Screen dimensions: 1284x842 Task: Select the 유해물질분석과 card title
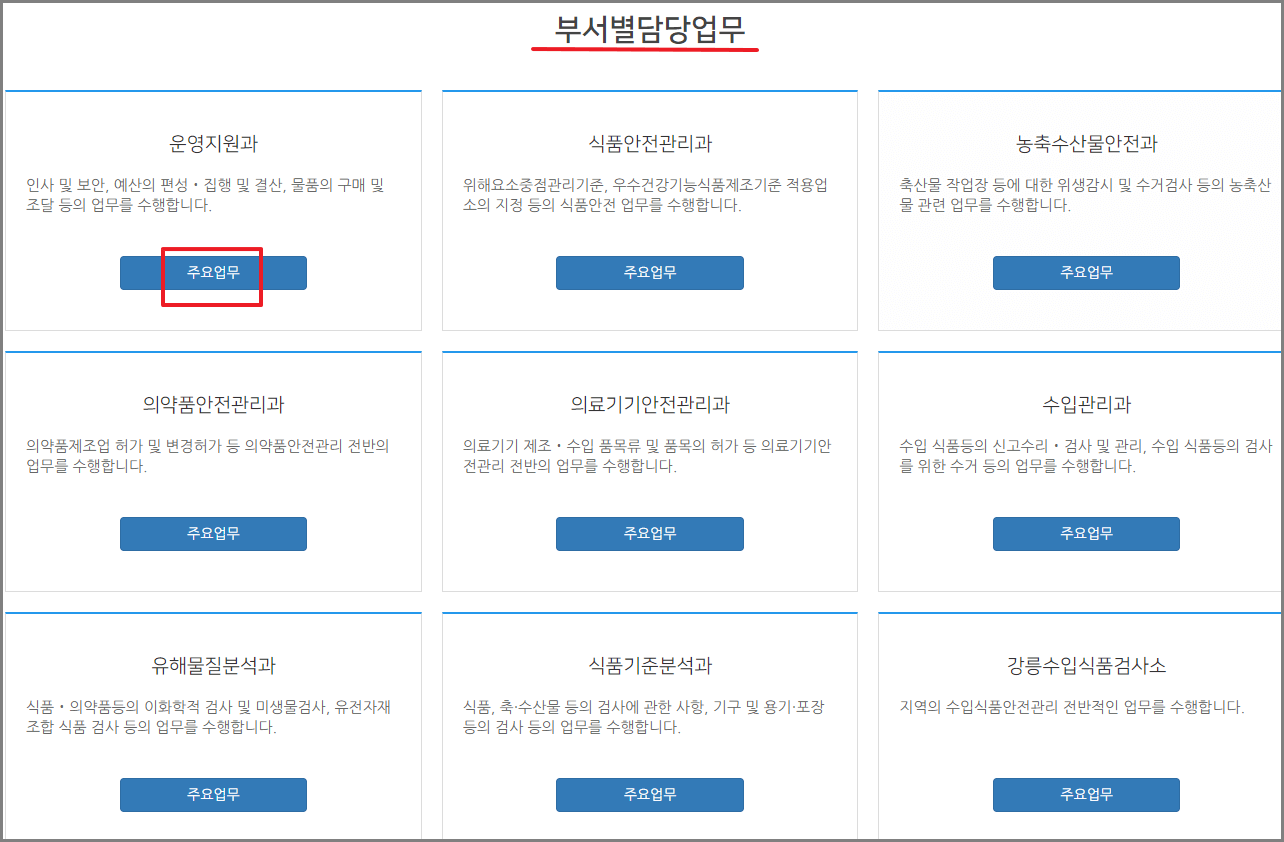(213, 665)
